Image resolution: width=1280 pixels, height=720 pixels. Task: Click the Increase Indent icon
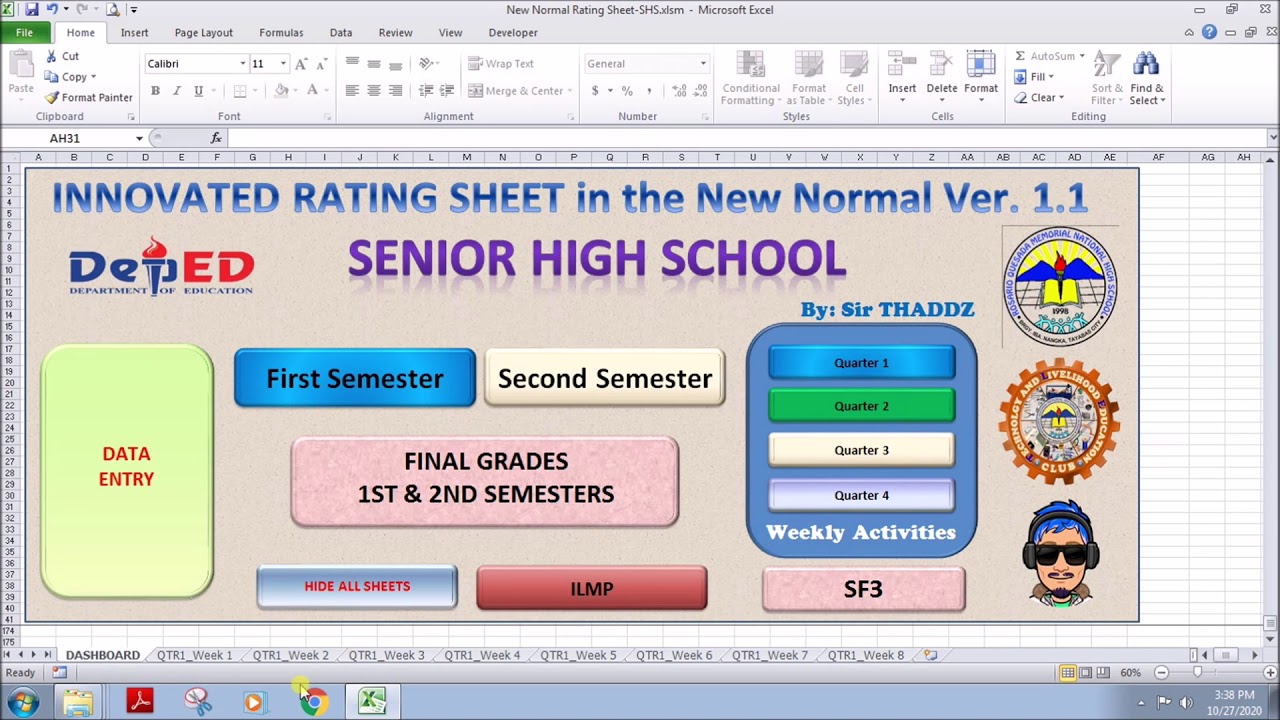447,91
